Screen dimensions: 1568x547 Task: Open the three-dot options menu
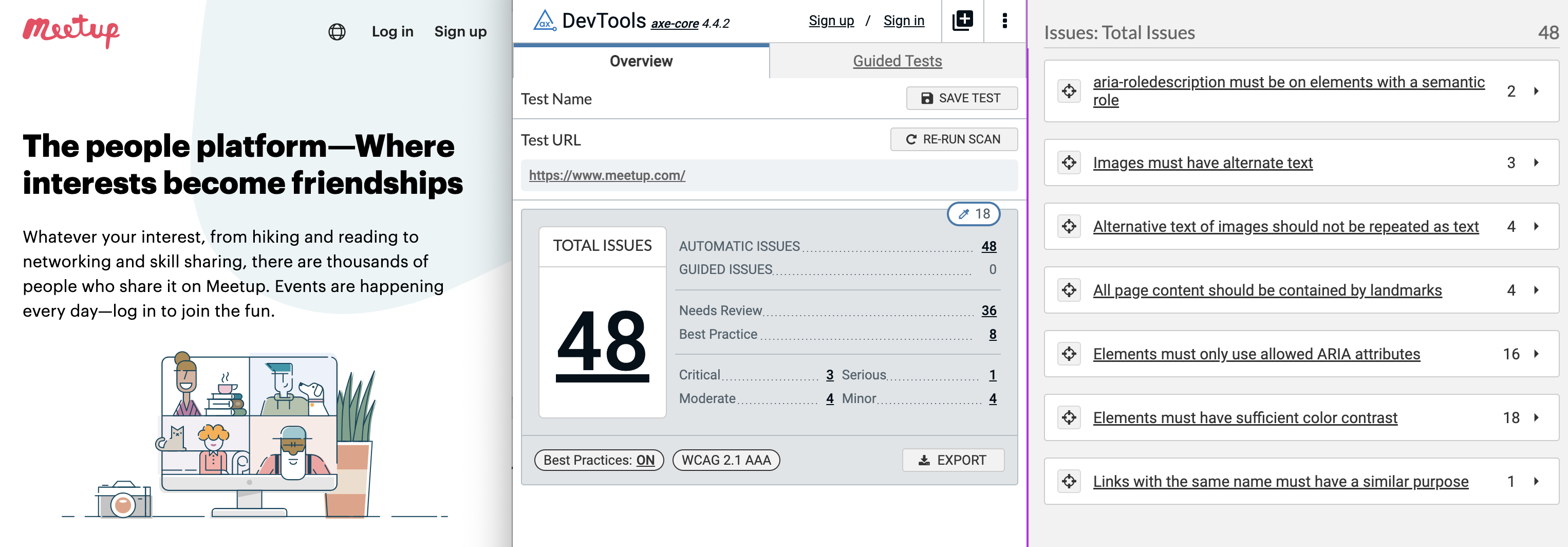pyautogui.click(x=1004, y=21)
